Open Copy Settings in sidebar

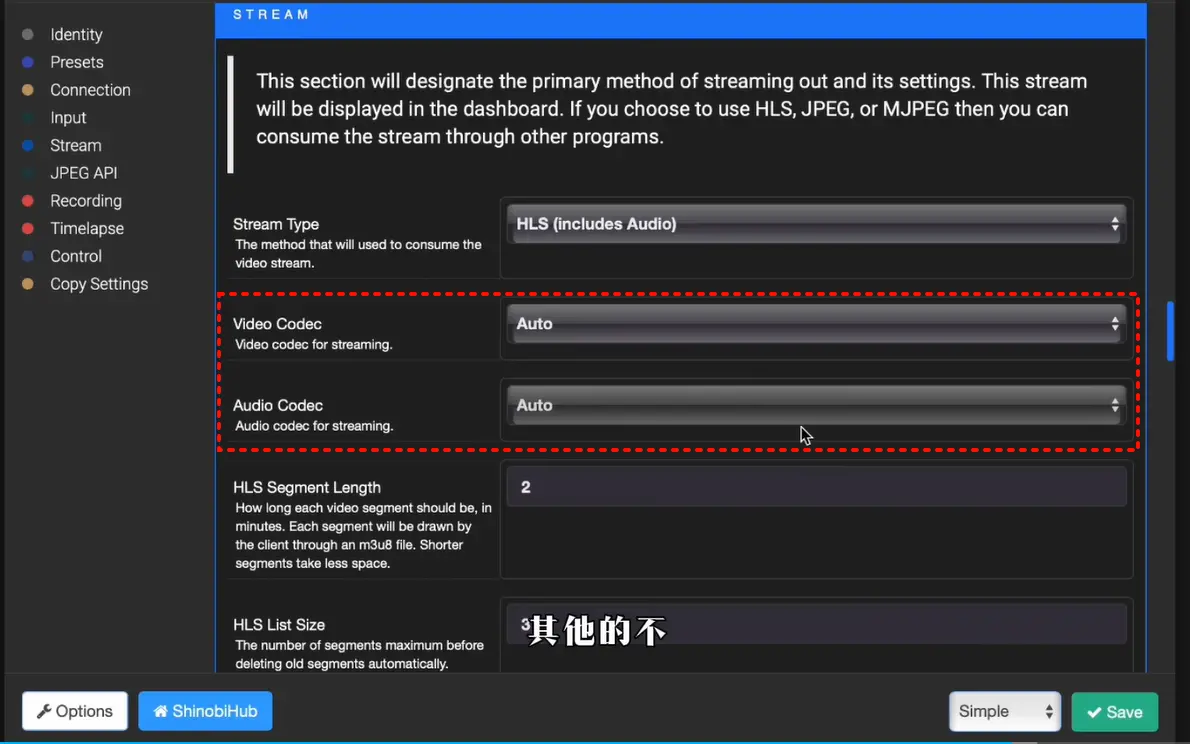point(99,284)
